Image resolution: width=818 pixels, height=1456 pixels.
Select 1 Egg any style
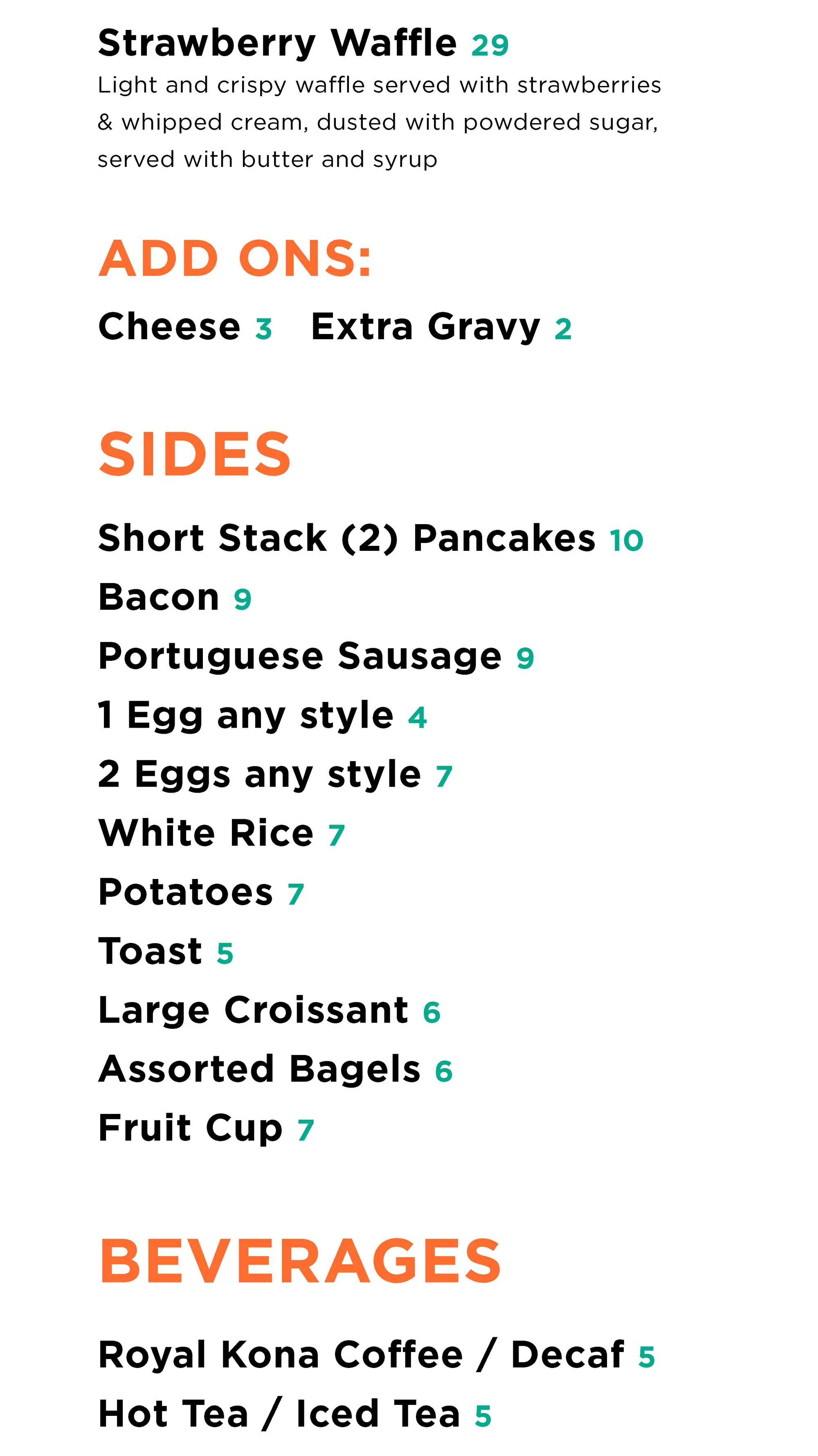(x=246, y=715)
